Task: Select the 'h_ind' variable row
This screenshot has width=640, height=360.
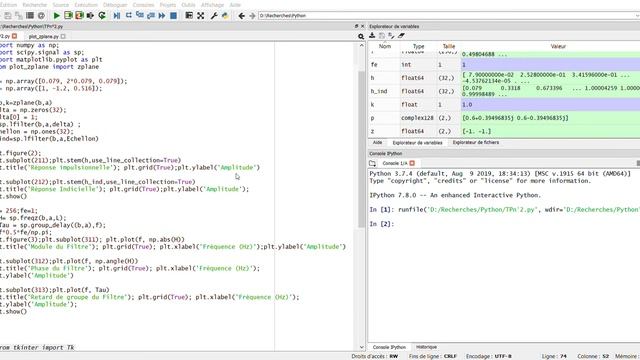Action: click(x=504, y=91)
